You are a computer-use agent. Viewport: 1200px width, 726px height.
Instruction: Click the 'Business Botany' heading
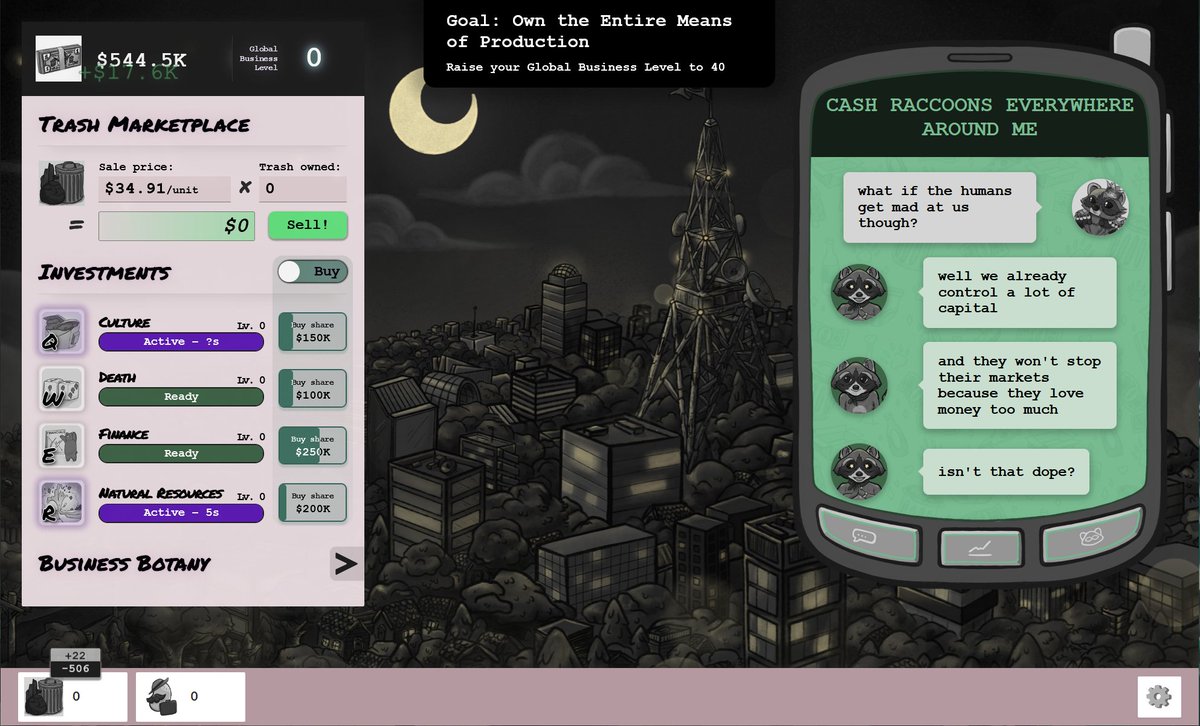click(x=124, y=564)
